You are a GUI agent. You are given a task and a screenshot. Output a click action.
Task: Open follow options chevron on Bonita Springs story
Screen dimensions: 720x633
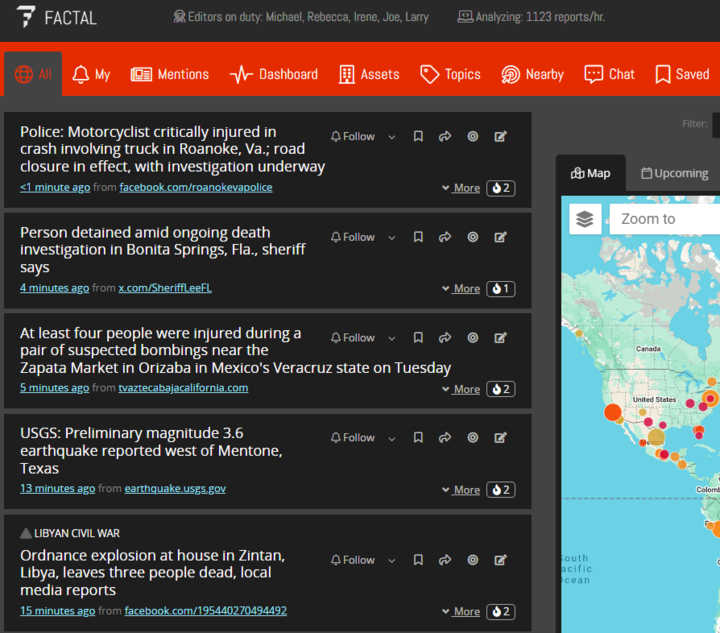coord(392,237)
